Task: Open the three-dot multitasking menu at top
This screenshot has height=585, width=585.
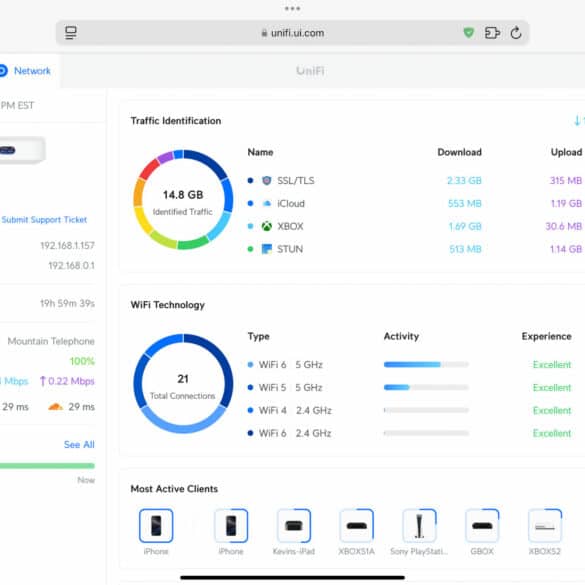Action: pyautogui.click(x=292, y=8)
